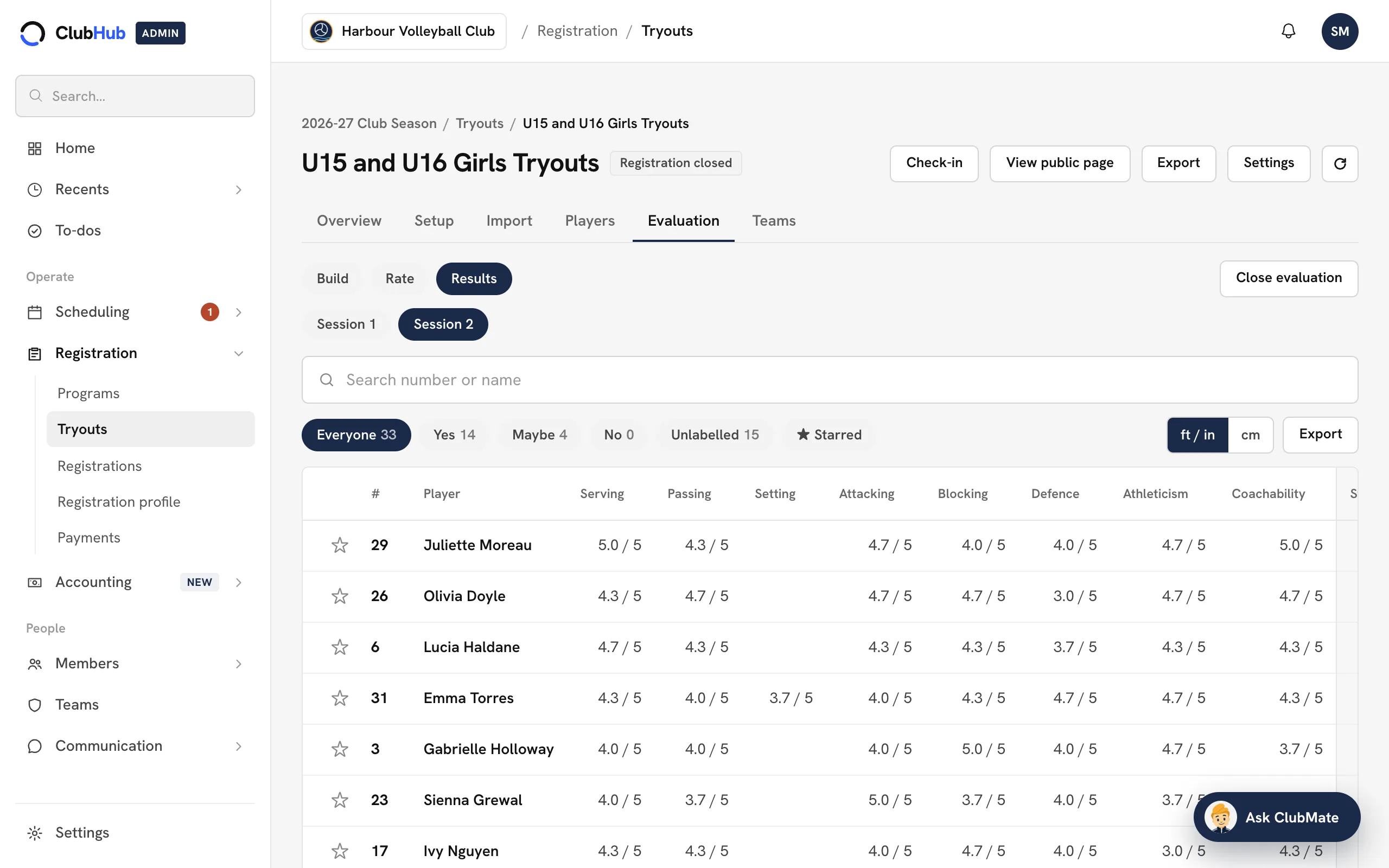This screenshot has width=1389, height=868.
Task: Open the Setup tab
Action: (x=434, y=221)
